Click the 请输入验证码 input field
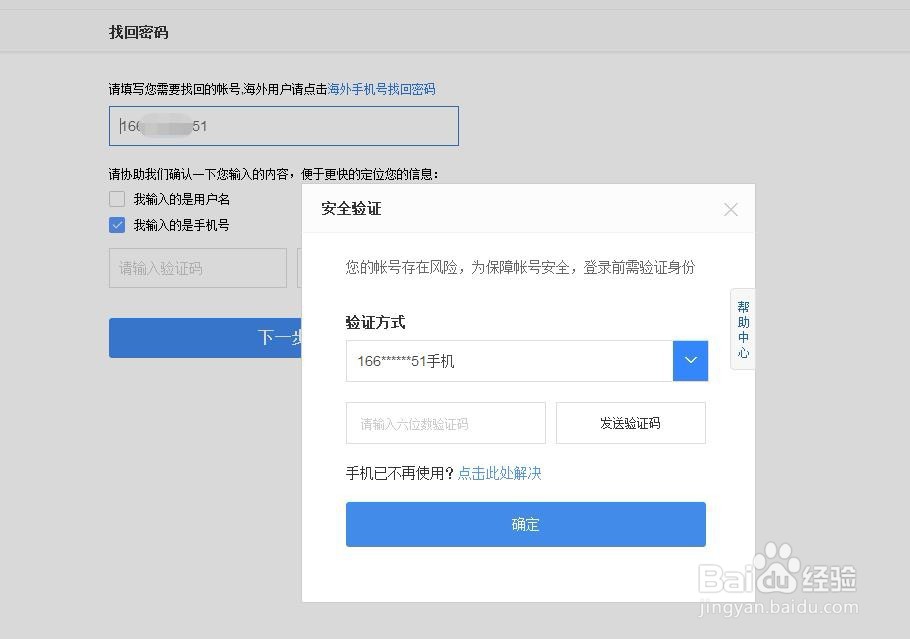This screenshot has width=910, height=639. (x=197, y=268)
